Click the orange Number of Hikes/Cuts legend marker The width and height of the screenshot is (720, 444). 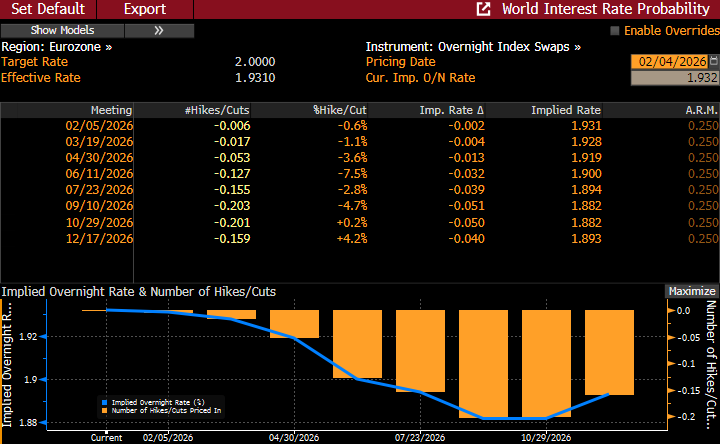coord(103,410)
